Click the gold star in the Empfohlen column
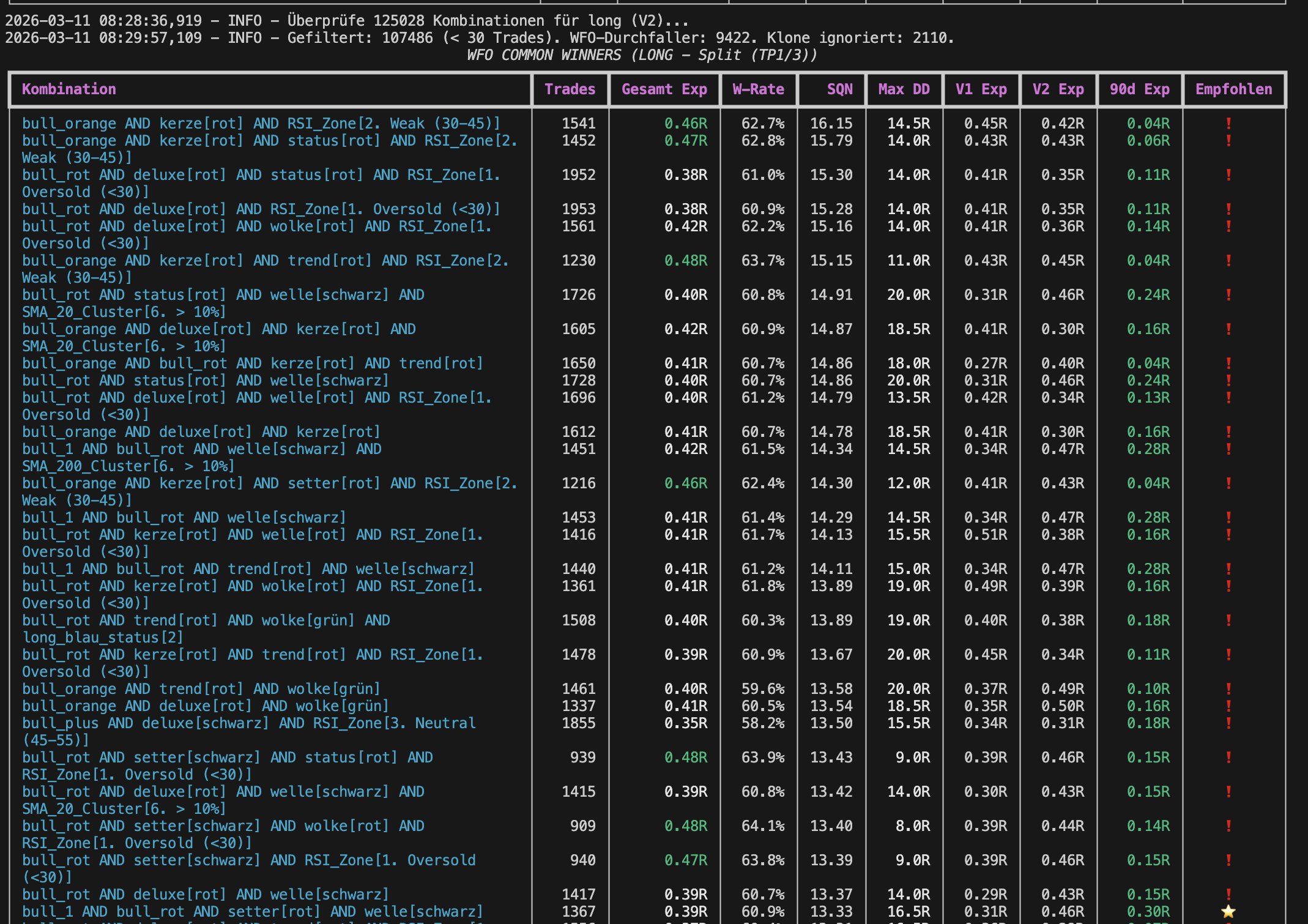 [x=1228, y=912]
